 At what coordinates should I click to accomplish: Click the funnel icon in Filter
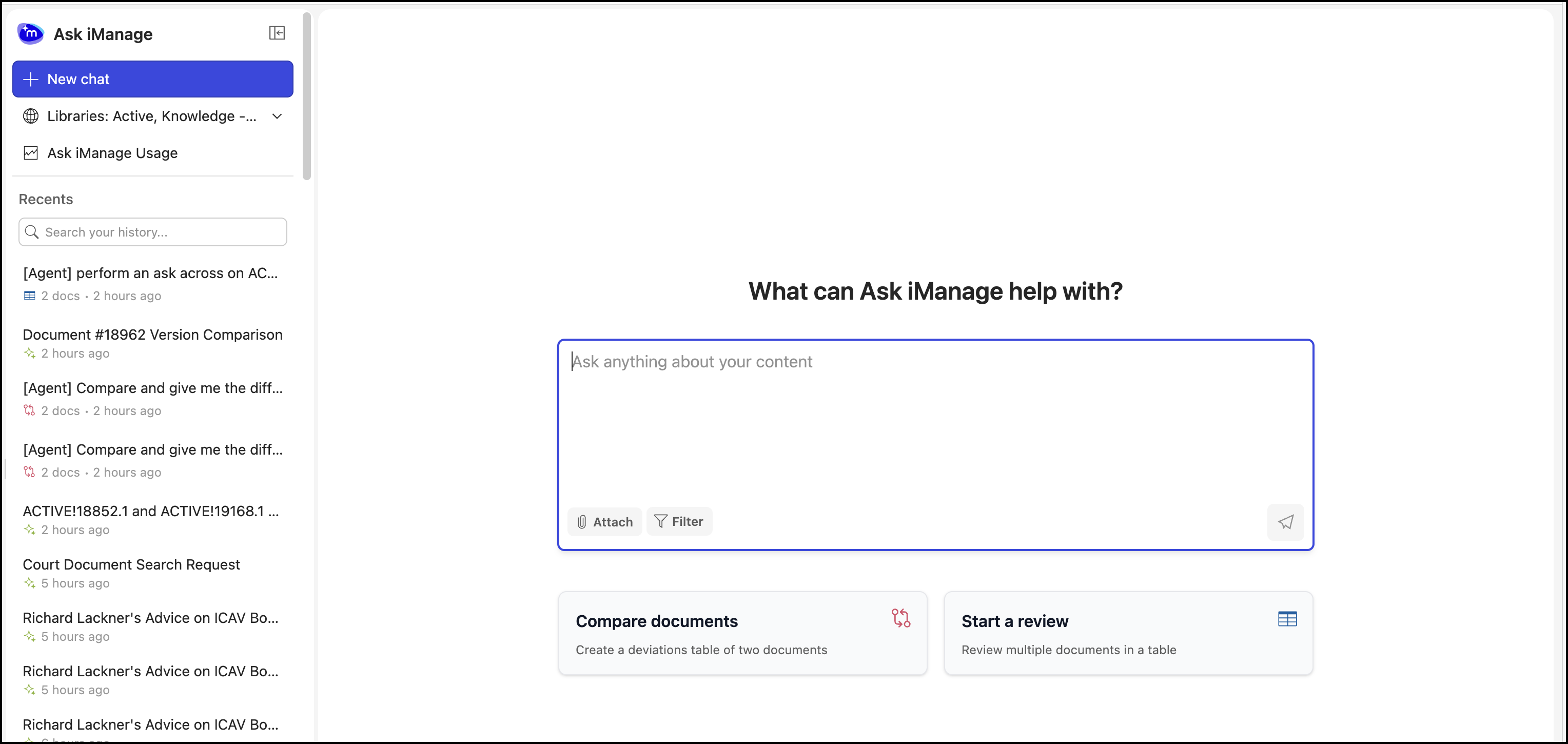click(x=660, y=521)
